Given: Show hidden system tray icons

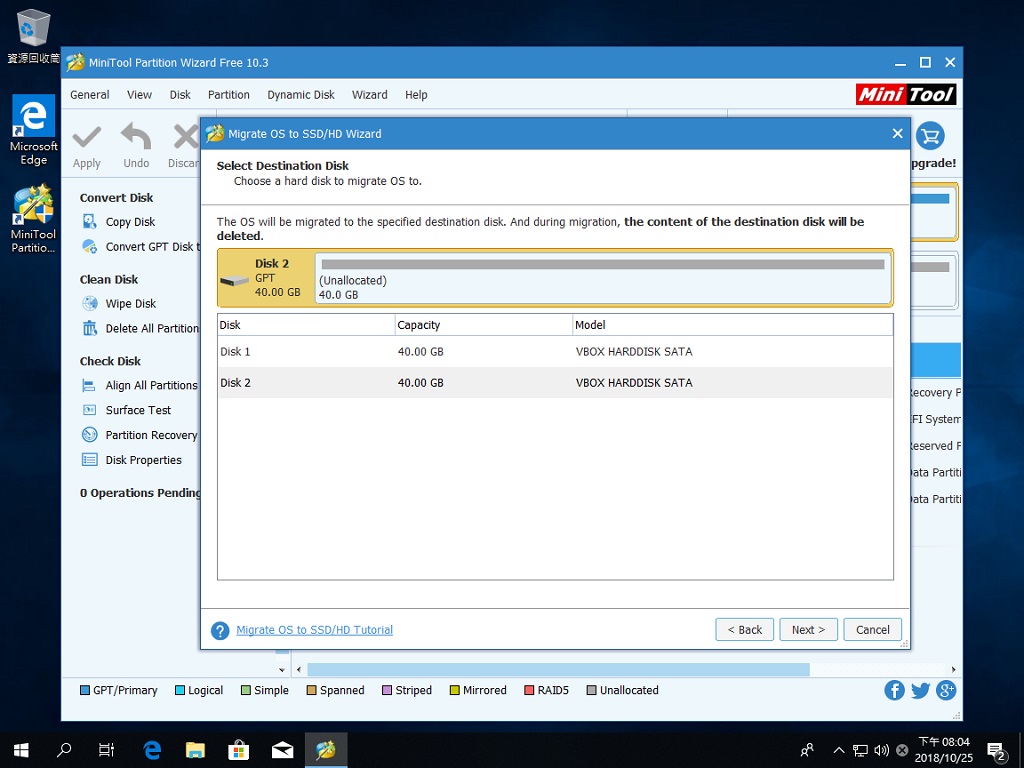Looking at the screenshot, I should tap(839, 750).
